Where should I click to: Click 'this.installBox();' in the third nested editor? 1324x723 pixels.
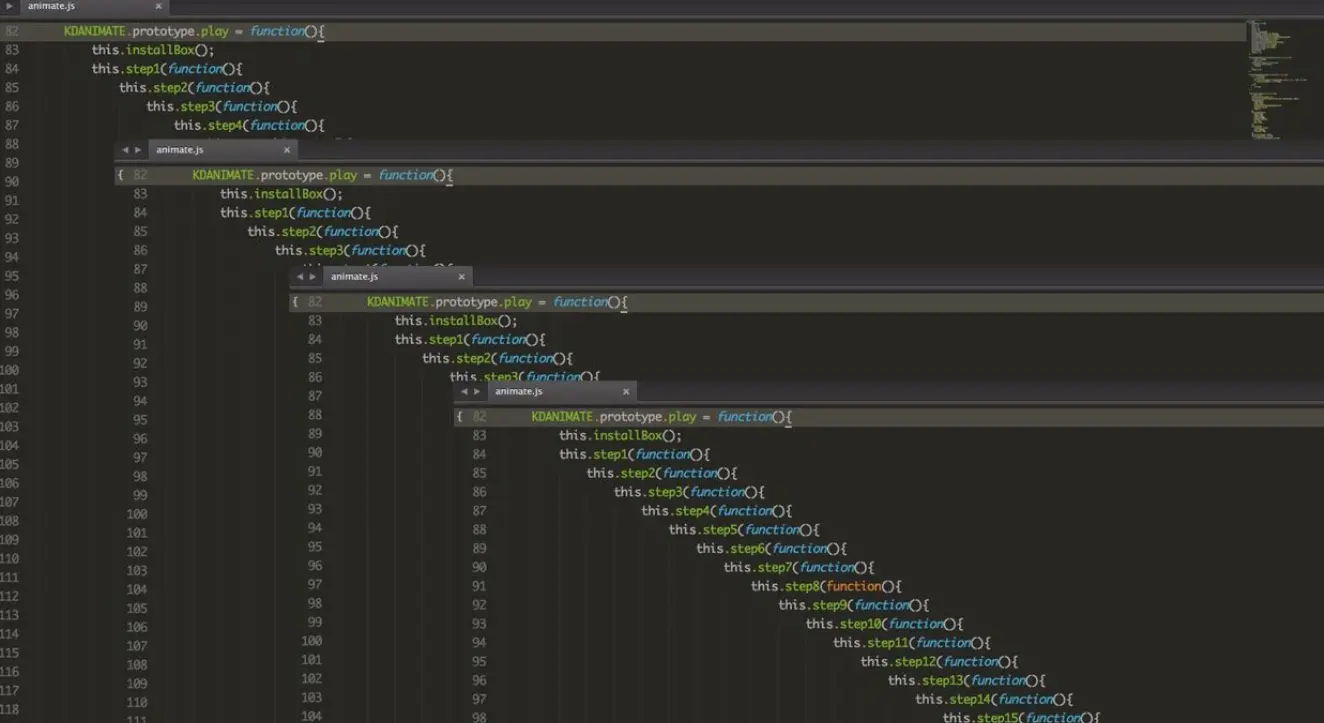[x=456, y=321]
